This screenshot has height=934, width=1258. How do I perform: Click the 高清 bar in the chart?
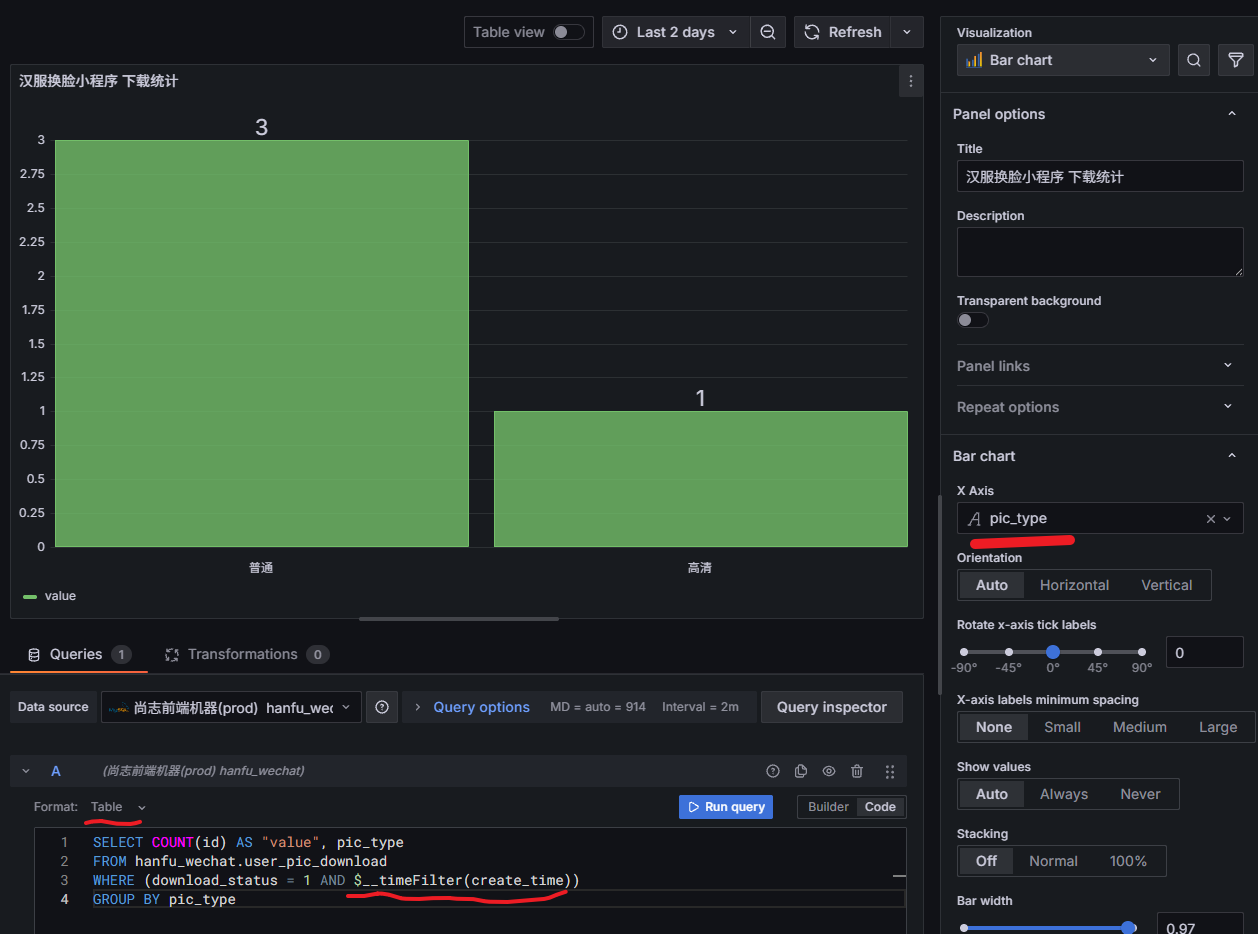[x=701, y=479]
